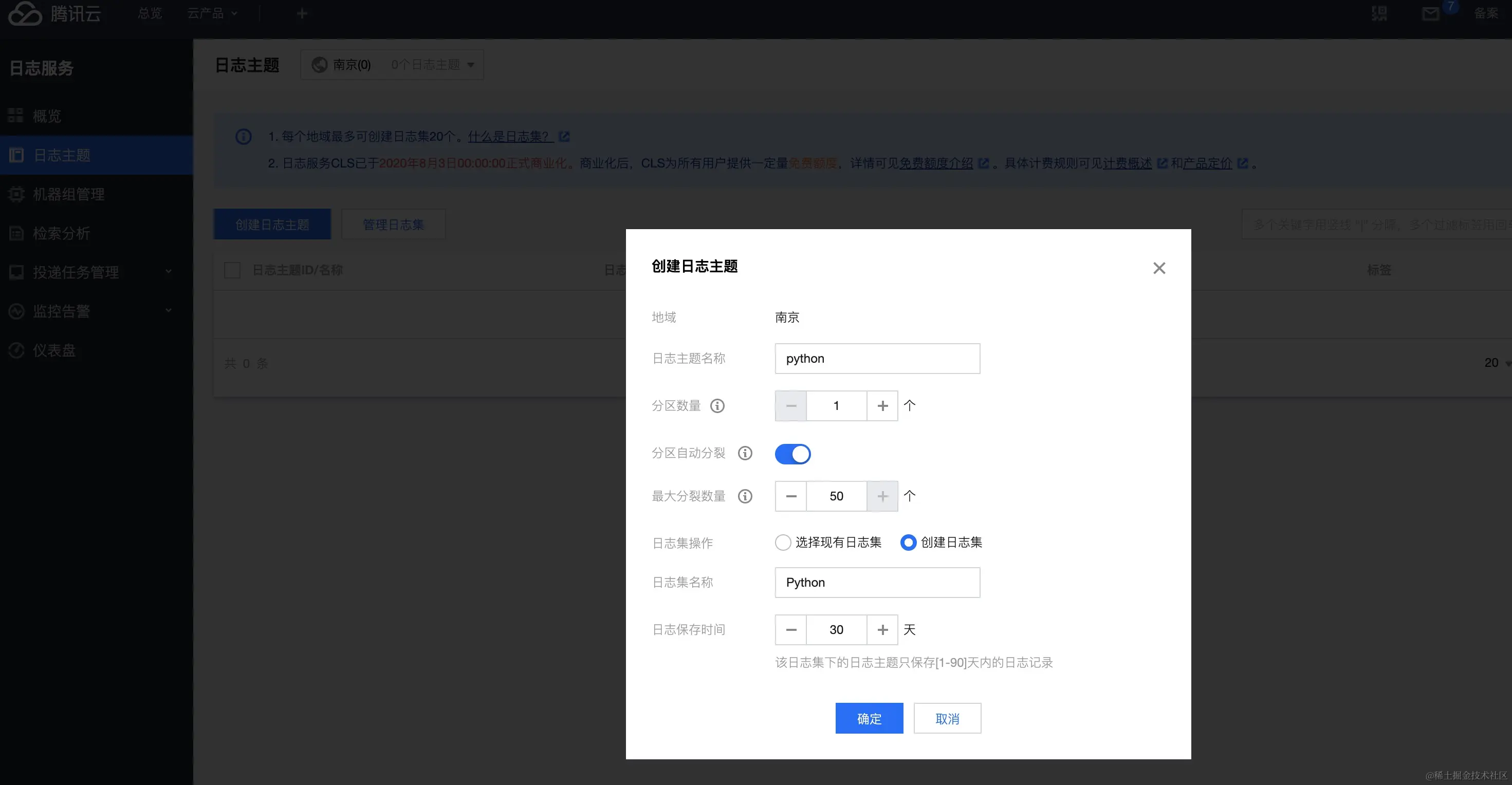Open 检索分析 in sidebar
Image resolution: width=1512 pixels, height=785 pixels.
coord(62,234)
